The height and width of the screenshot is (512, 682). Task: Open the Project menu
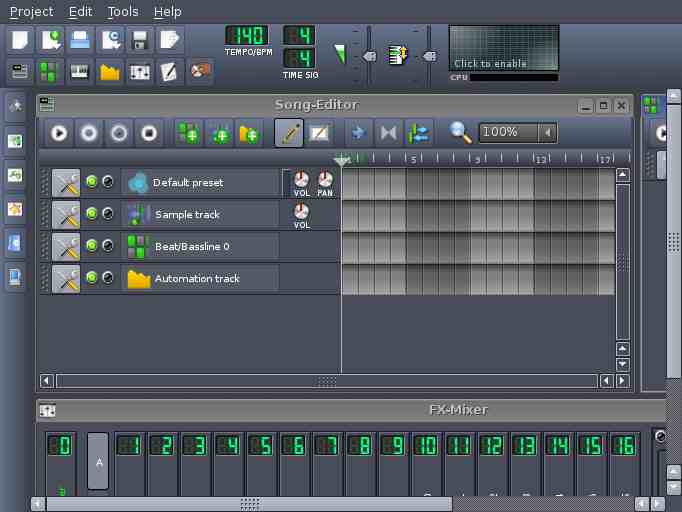[31, 12]
